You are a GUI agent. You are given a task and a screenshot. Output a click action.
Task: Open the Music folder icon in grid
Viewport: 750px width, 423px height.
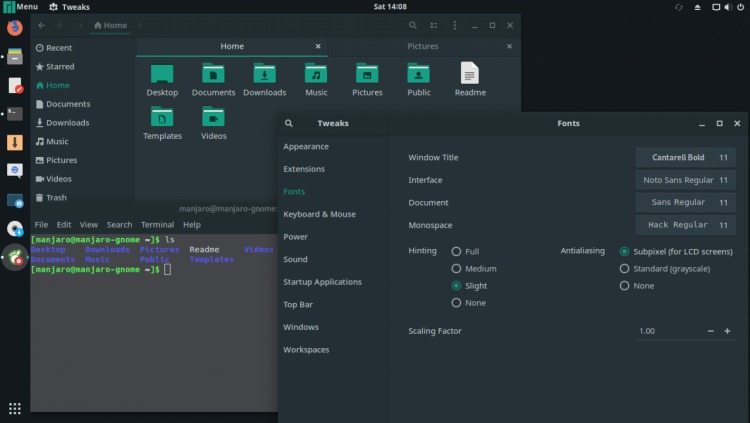(316, 80)
